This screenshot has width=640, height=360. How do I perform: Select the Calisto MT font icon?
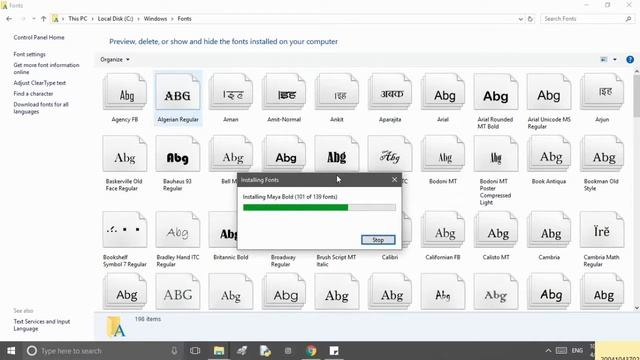(496, 230)
